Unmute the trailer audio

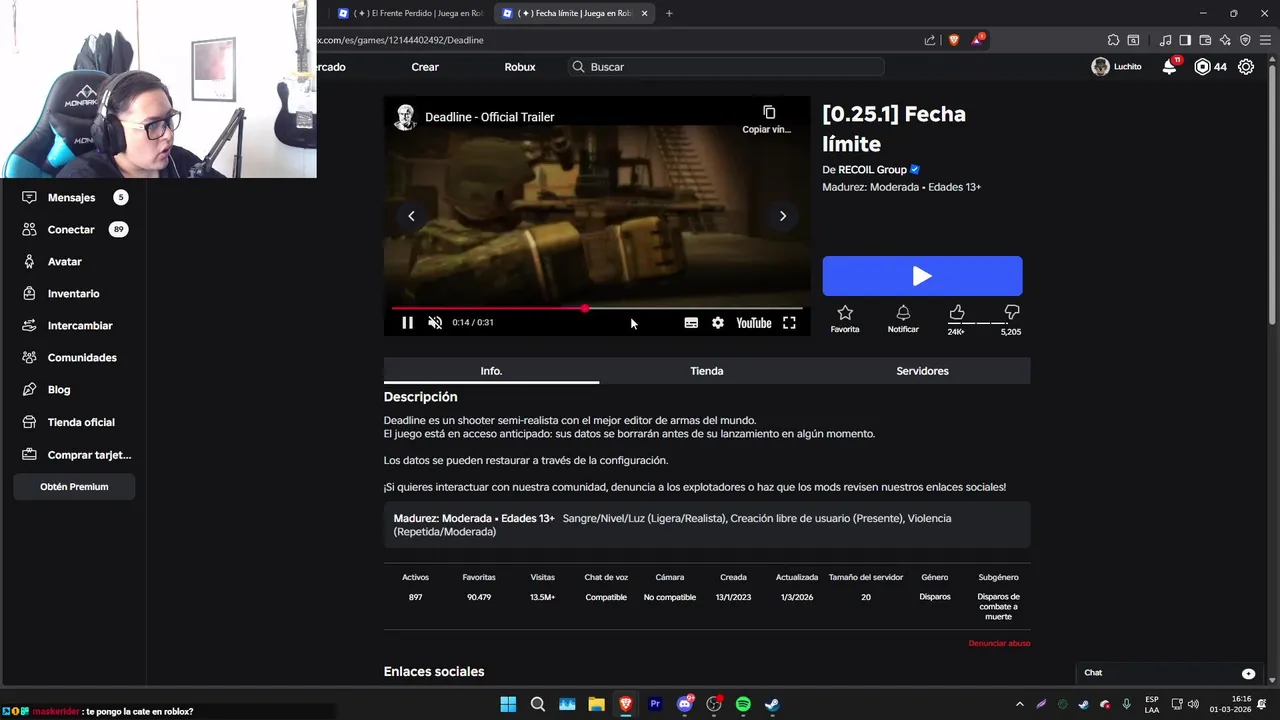coord(435,323)
